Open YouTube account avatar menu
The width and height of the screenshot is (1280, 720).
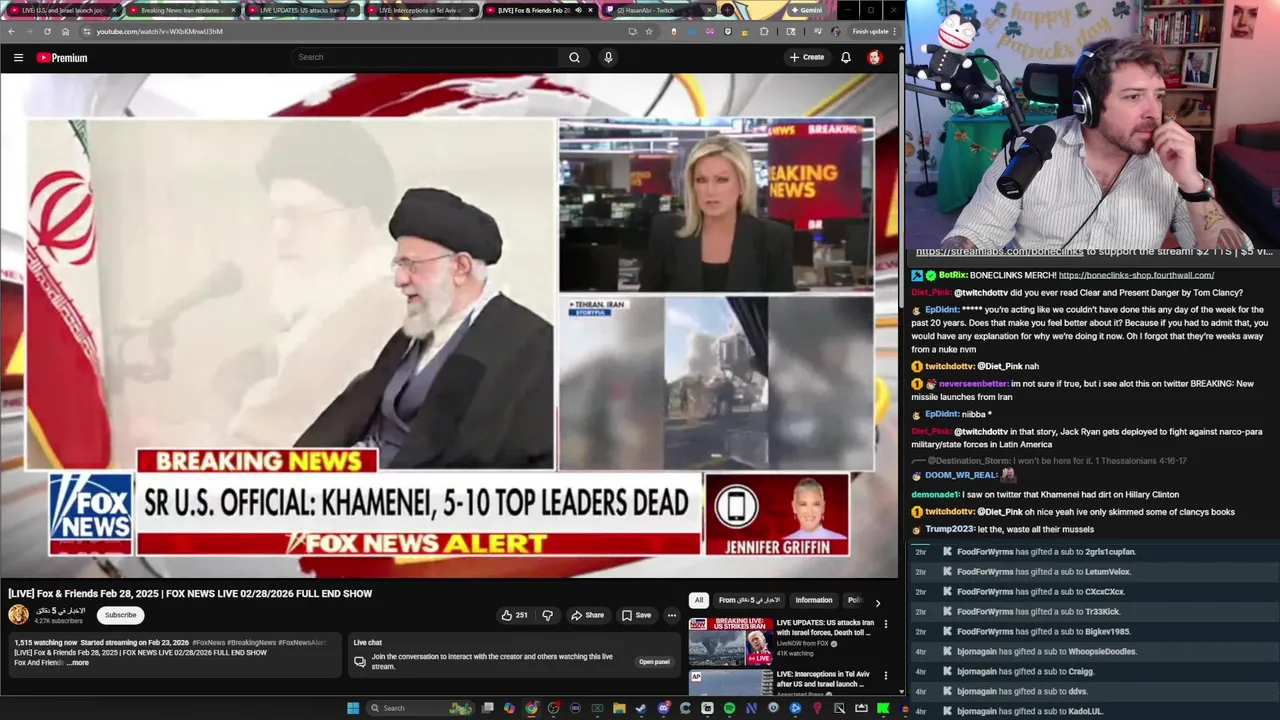point(874,57)
